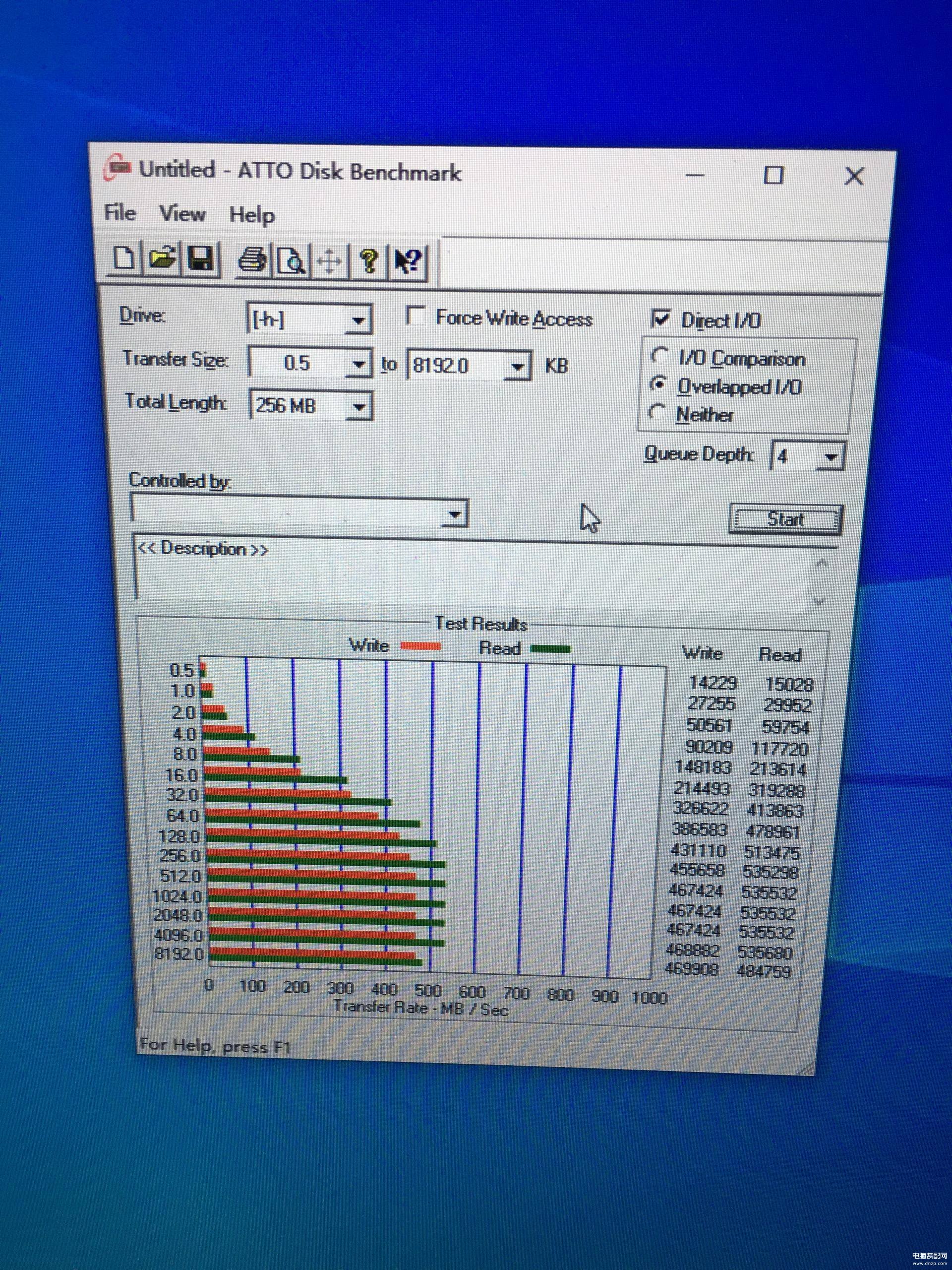Click the Description box scroll up arrow

[x=821, y=563]
